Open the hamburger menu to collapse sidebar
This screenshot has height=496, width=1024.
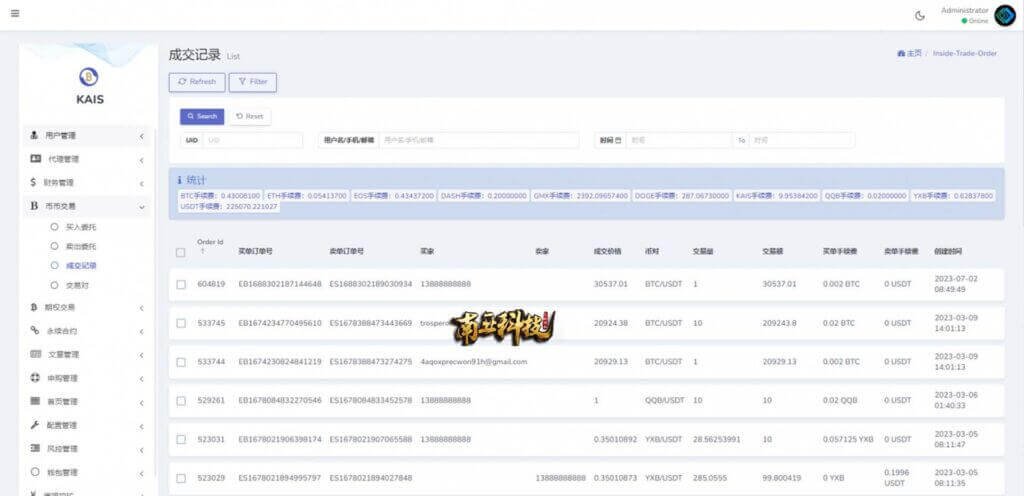15,14
